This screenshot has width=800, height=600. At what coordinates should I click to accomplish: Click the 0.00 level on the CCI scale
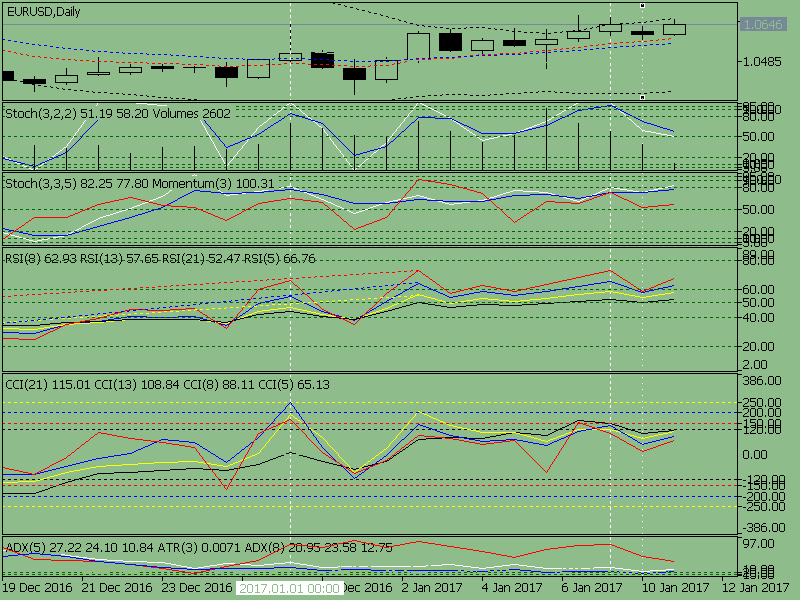click(755, 455)
